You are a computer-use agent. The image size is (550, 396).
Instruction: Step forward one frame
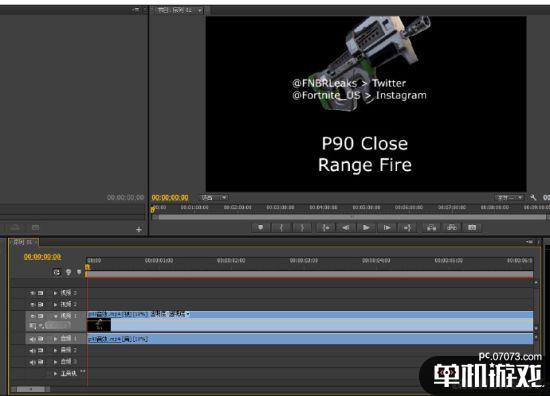[x=387, y=228]
